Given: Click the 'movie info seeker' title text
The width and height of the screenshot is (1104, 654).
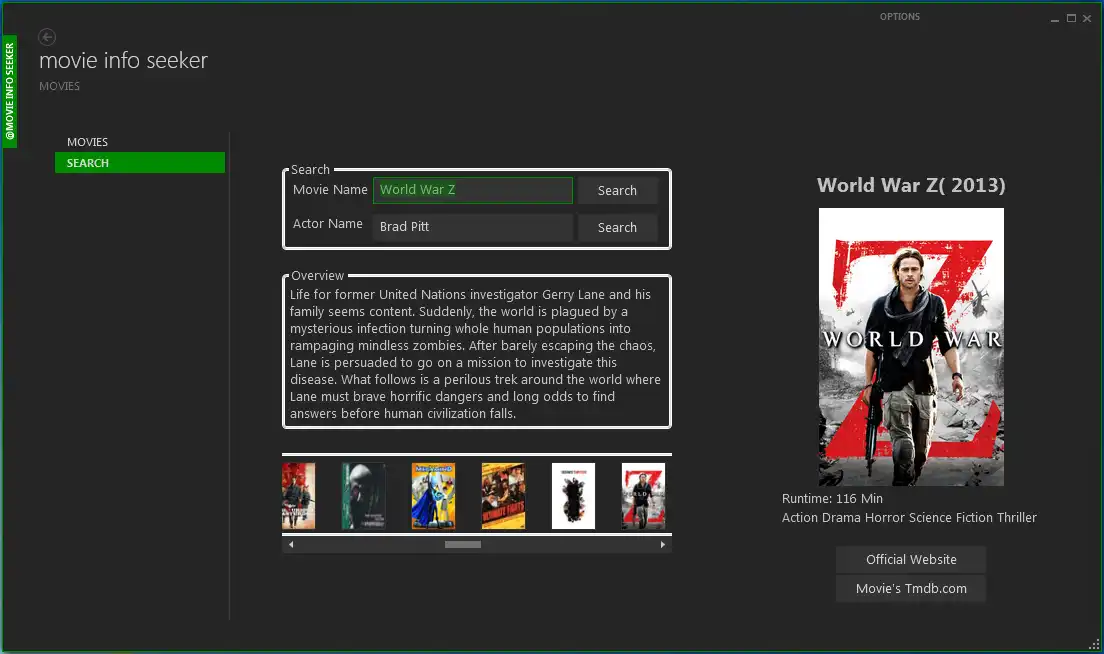Looking at the screenshot, I should [x=123, y=61].
